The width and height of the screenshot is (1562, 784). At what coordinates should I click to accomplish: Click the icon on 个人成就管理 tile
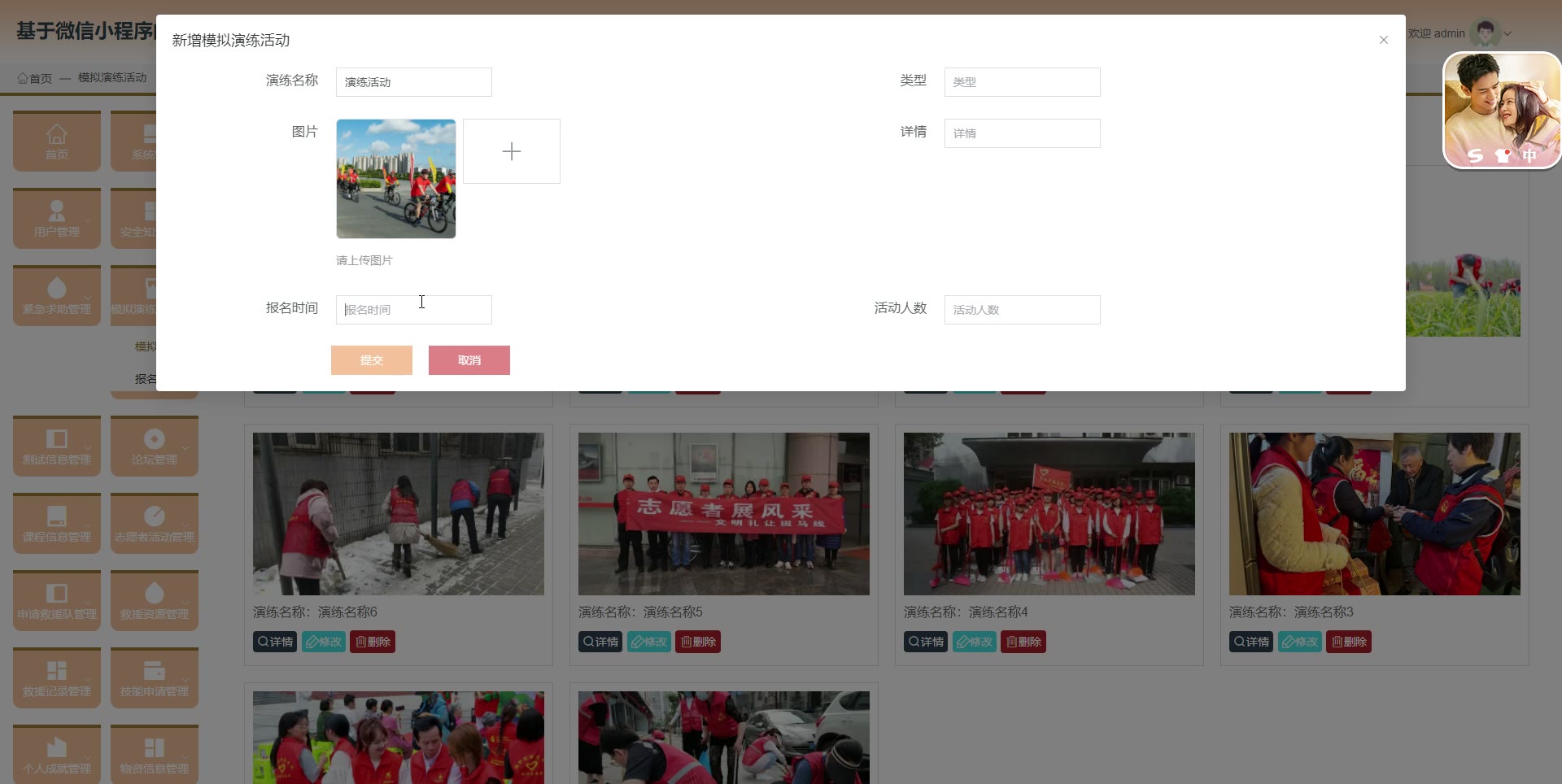[56, 747]
